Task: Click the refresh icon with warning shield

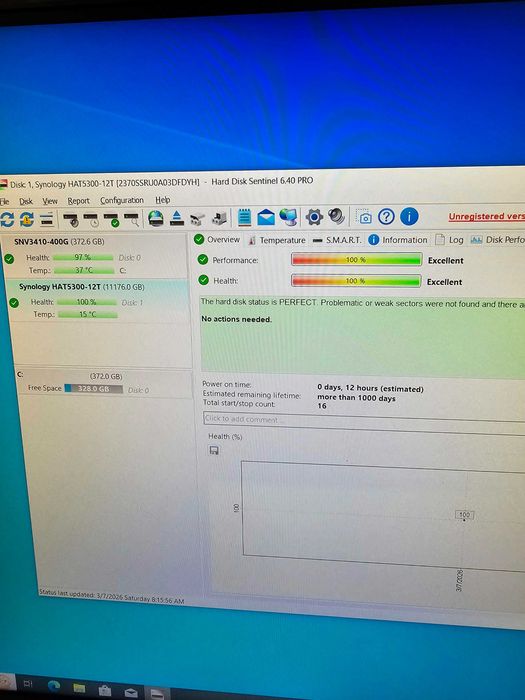Action: point(27,219)
